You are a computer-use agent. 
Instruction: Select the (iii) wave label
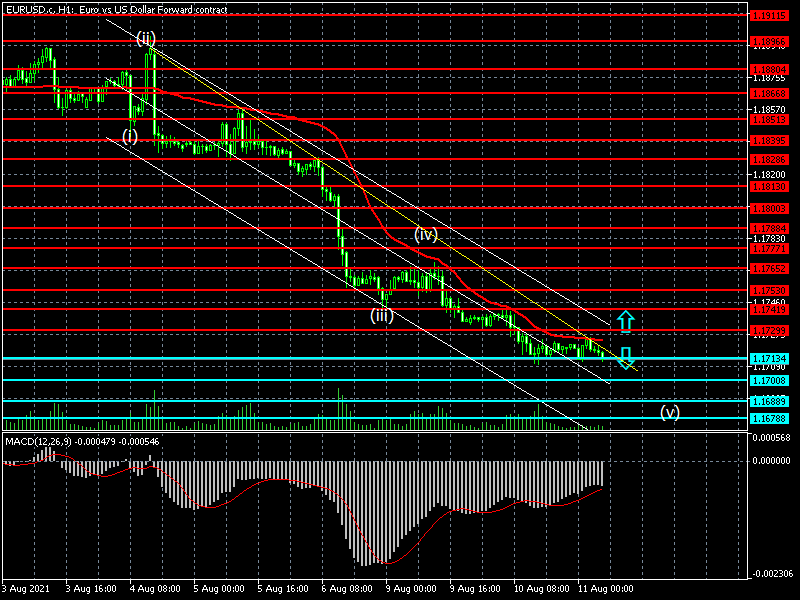382,315
